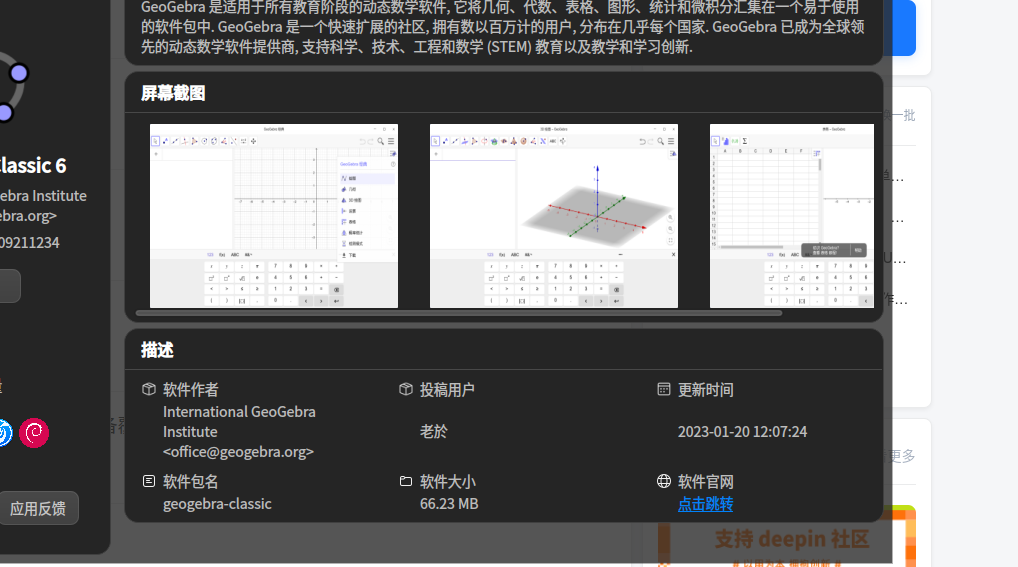The image size is (1018, 567).
Task: Click the International GeoGebra Institute author name
Action: (239, 422)
